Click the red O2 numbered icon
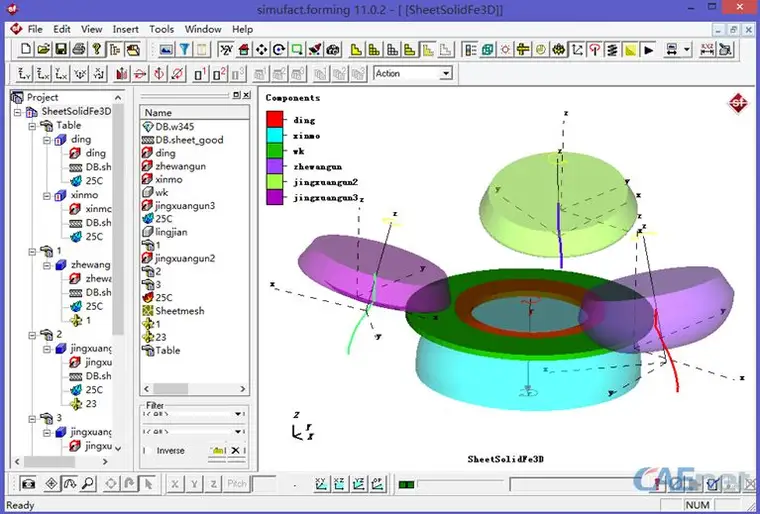The image size is (760, 514). [x=219, y=74]
